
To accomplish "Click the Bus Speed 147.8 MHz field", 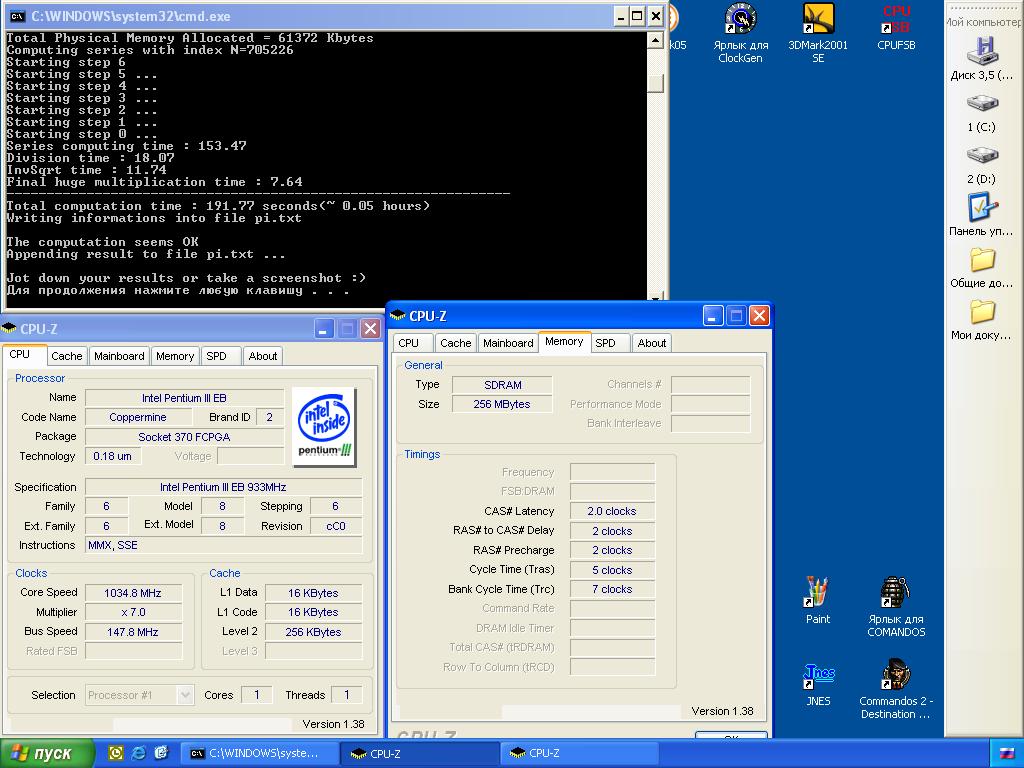I will coord(133,632).
